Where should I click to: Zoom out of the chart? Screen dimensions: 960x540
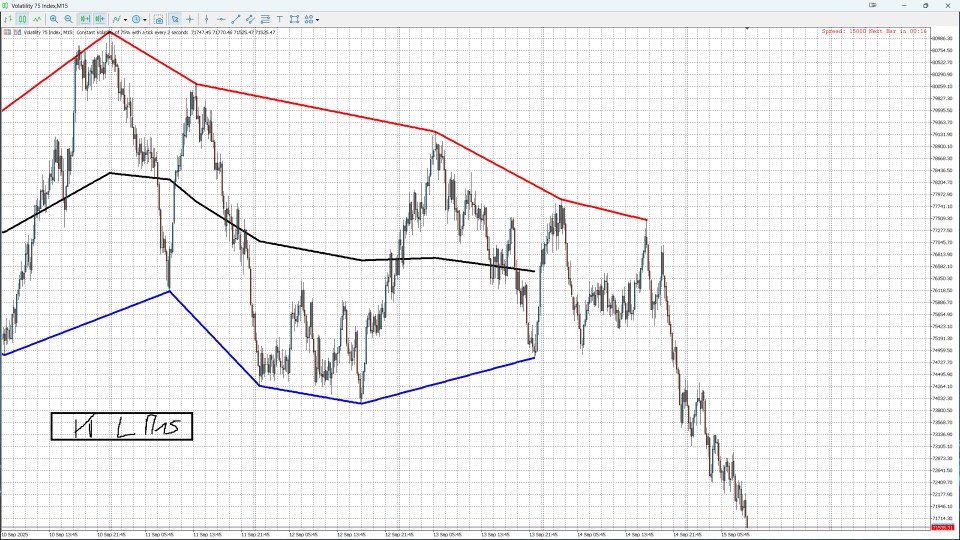pos(69,20)
